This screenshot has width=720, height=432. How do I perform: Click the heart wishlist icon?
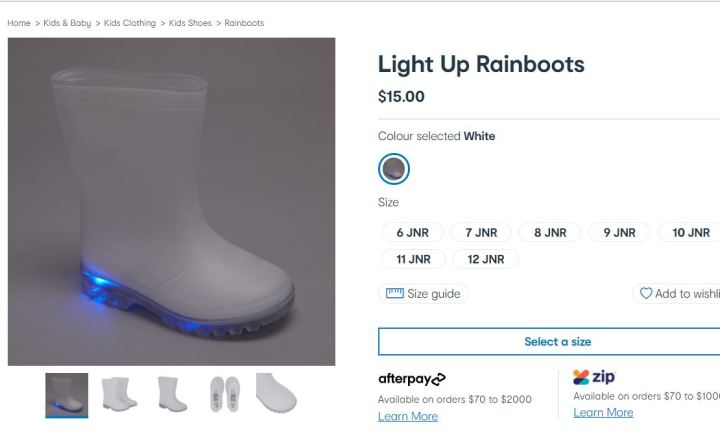click(x=646, y=293)
